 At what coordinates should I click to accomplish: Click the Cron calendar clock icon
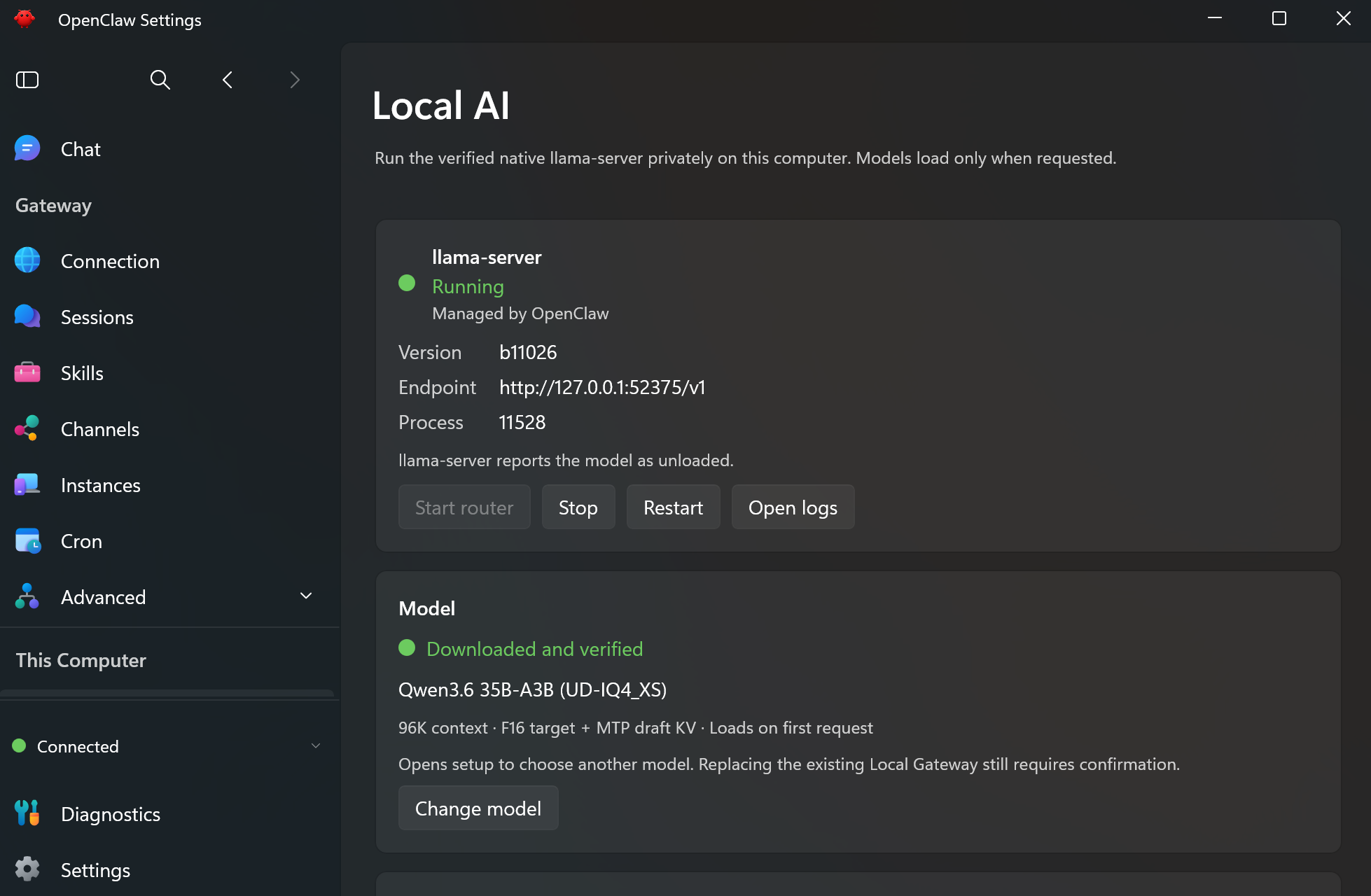27,540
